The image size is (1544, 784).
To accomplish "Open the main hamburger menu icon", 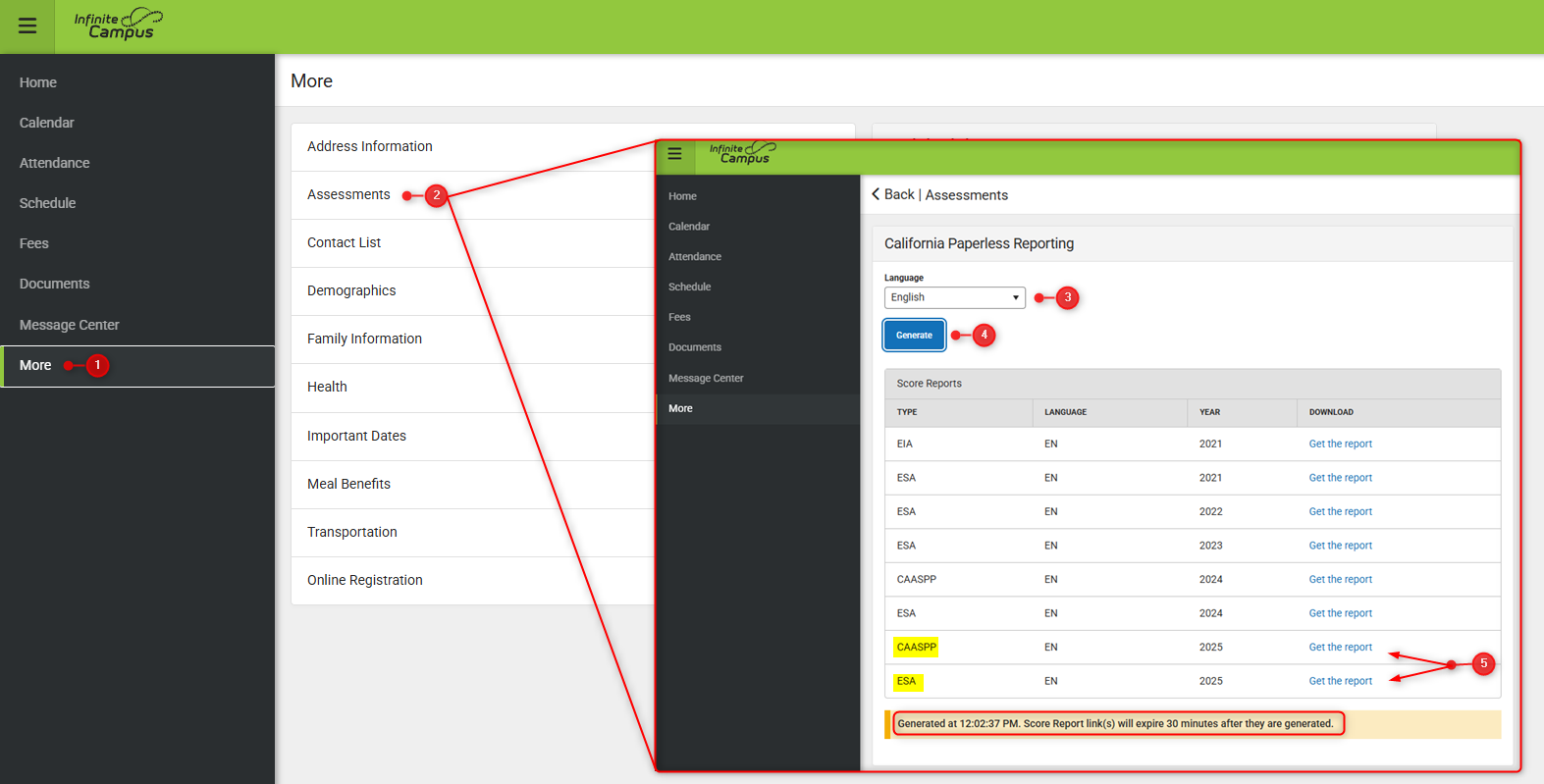I will [x=27, y=26].
